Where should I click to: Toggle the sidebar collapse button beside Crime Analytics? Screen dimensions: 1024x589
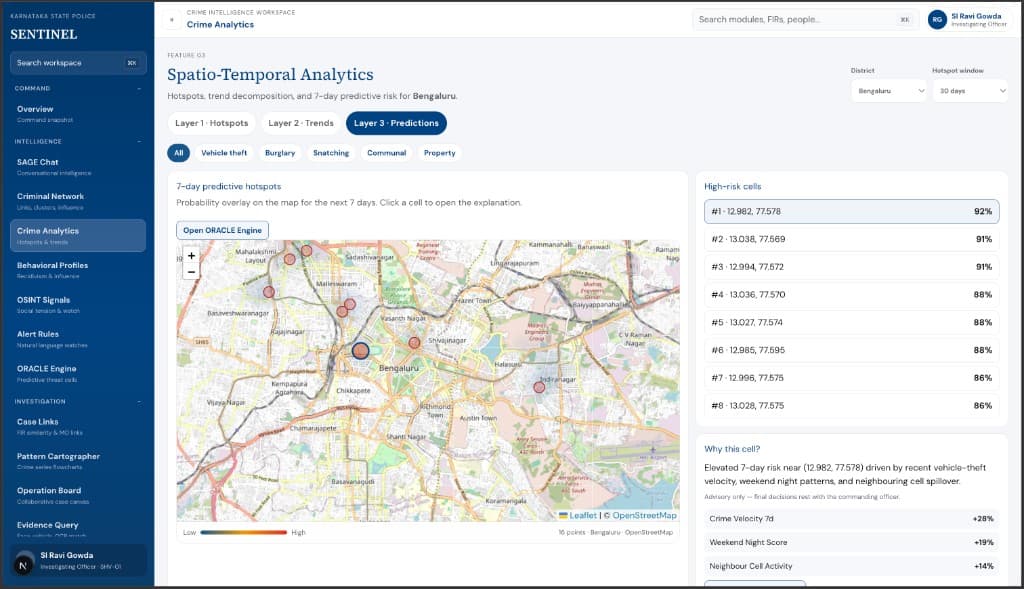tap(172, 20)
